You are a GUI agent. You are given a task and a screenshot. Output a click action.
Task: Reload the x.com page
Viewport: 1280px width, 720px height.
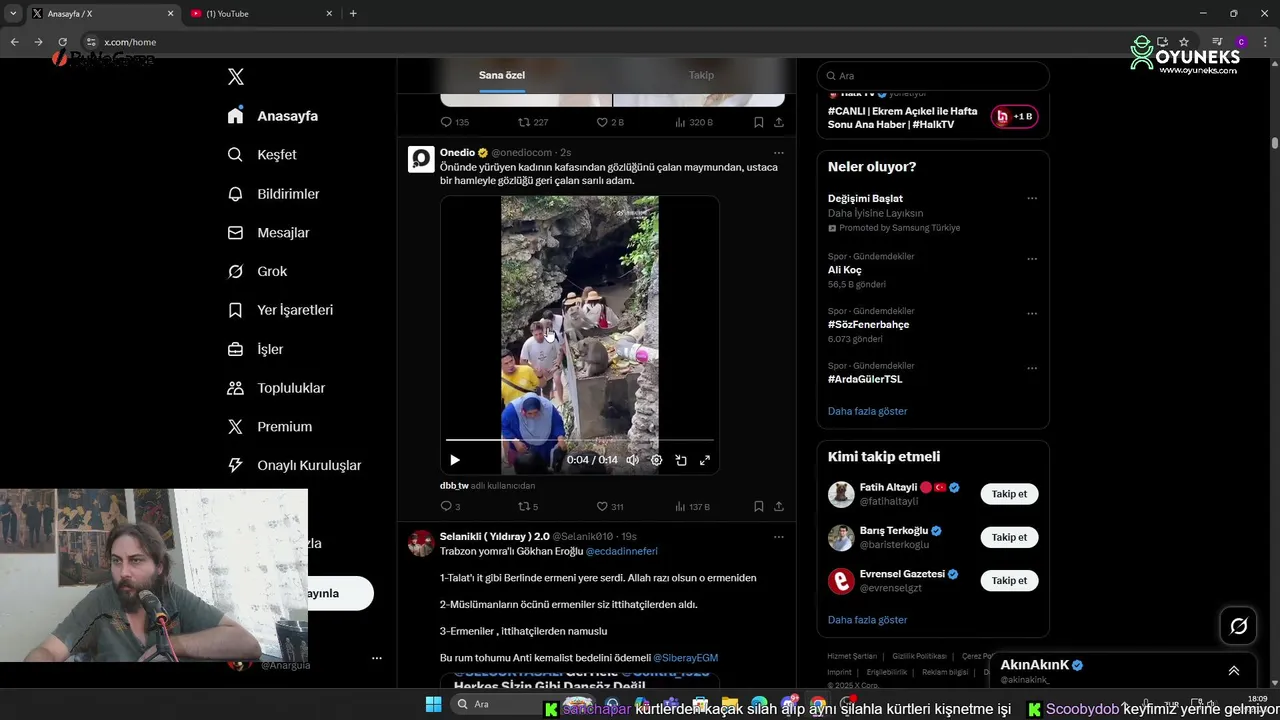(62, 42)
